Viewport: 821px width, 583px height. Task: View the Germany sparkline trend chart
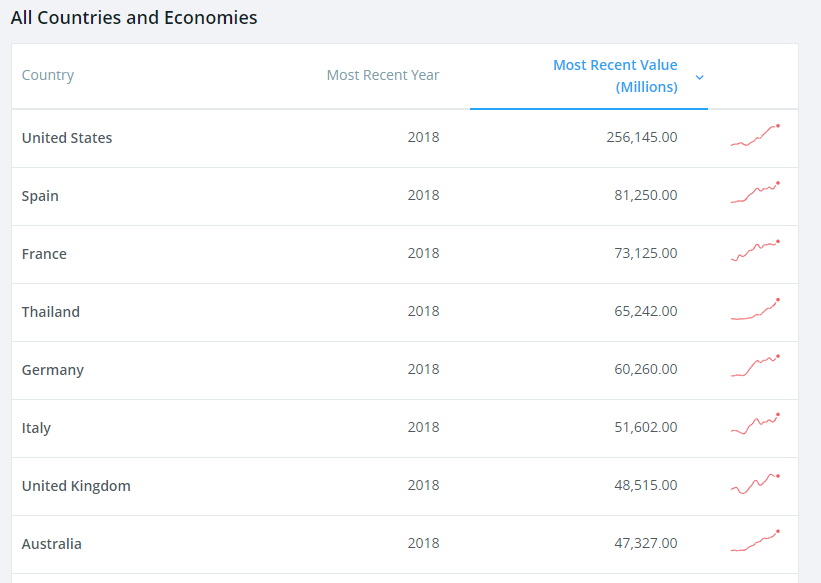756,366
